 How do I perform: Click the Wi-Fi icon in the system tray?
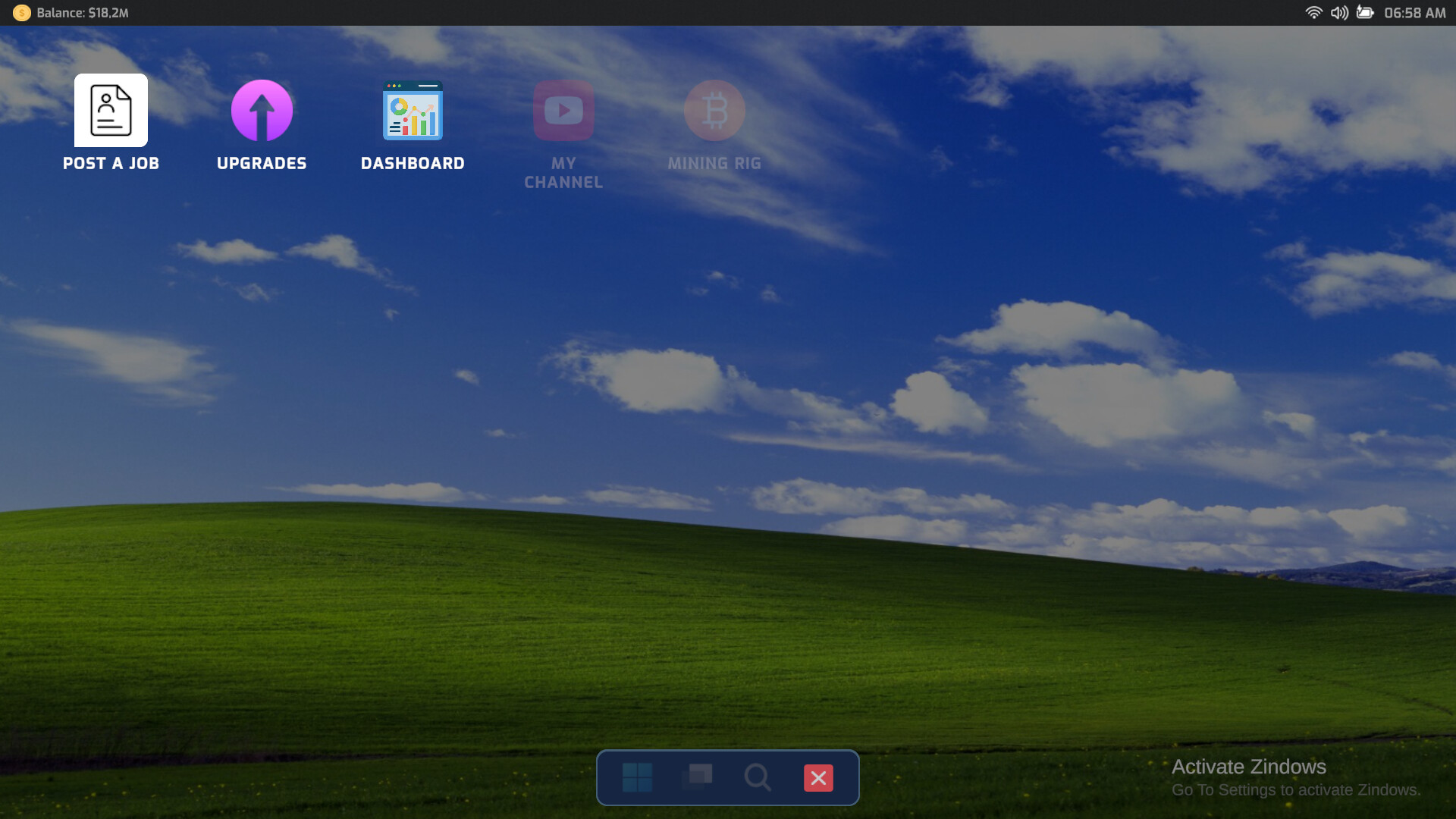(1314, 12)
